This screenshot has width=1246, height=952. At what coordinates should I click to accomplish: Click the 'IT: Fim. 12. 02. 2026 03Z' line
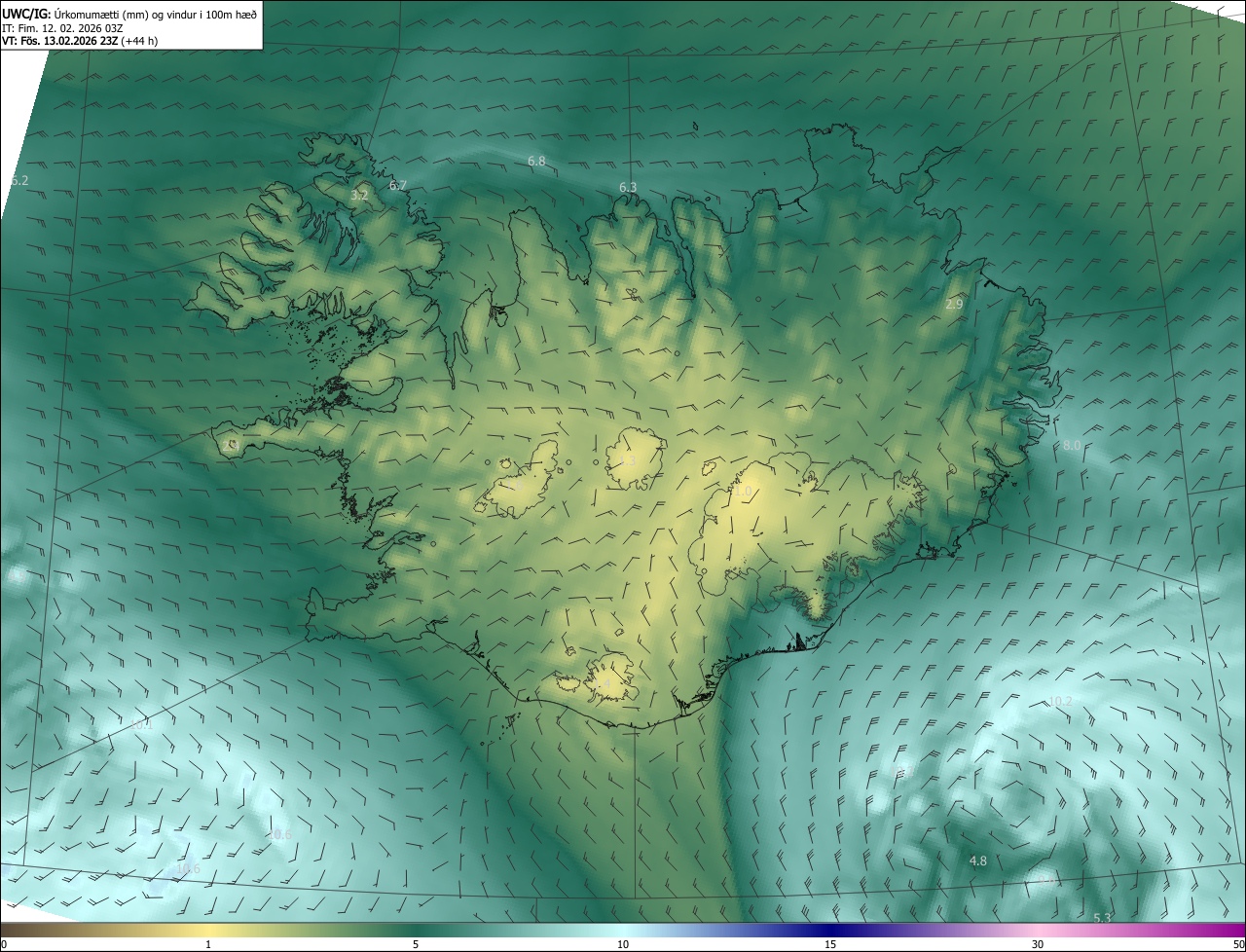(64, 27)
